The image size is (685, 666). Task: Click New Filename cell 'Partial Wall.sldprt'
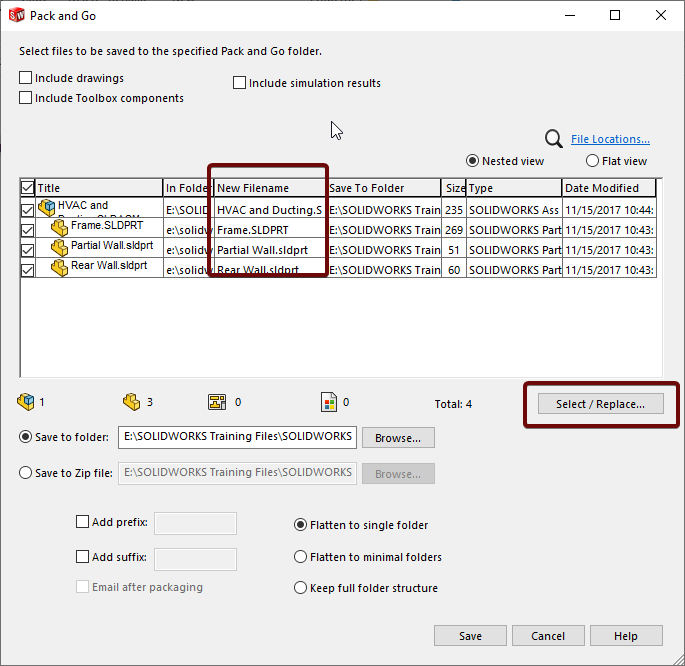(270, 250)
